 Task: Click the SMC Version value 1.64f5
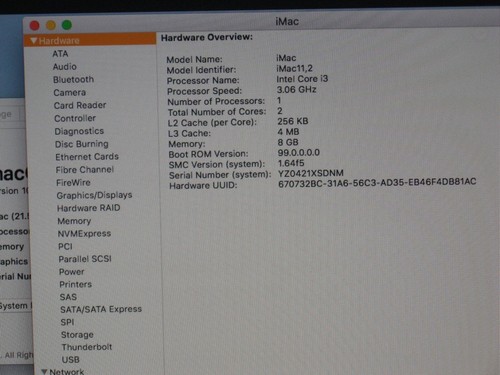pyautogui.click(x=291, y=163)
